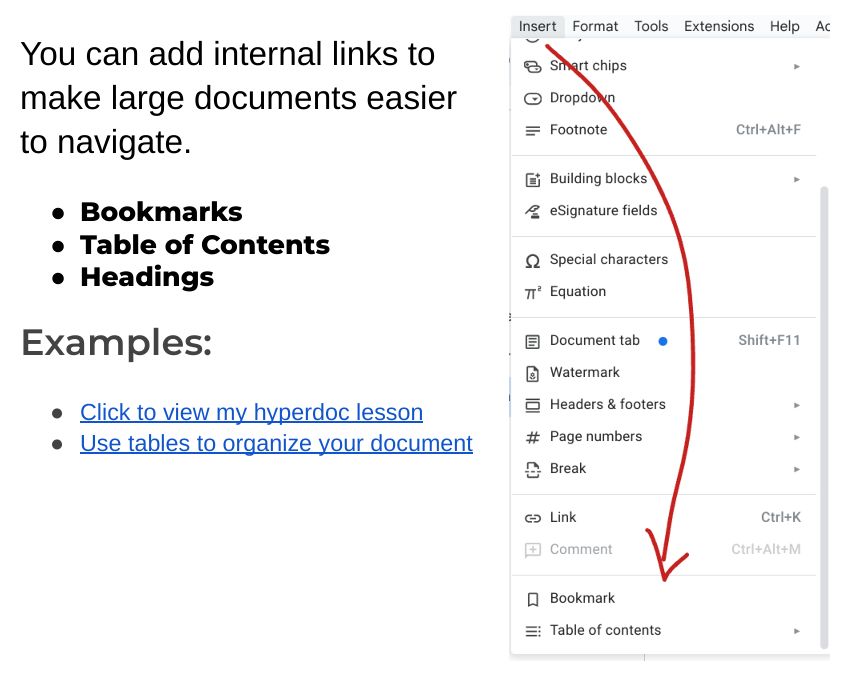Select the Watermark menu entry
868x678 pixels.
click(x=663, y=372)
